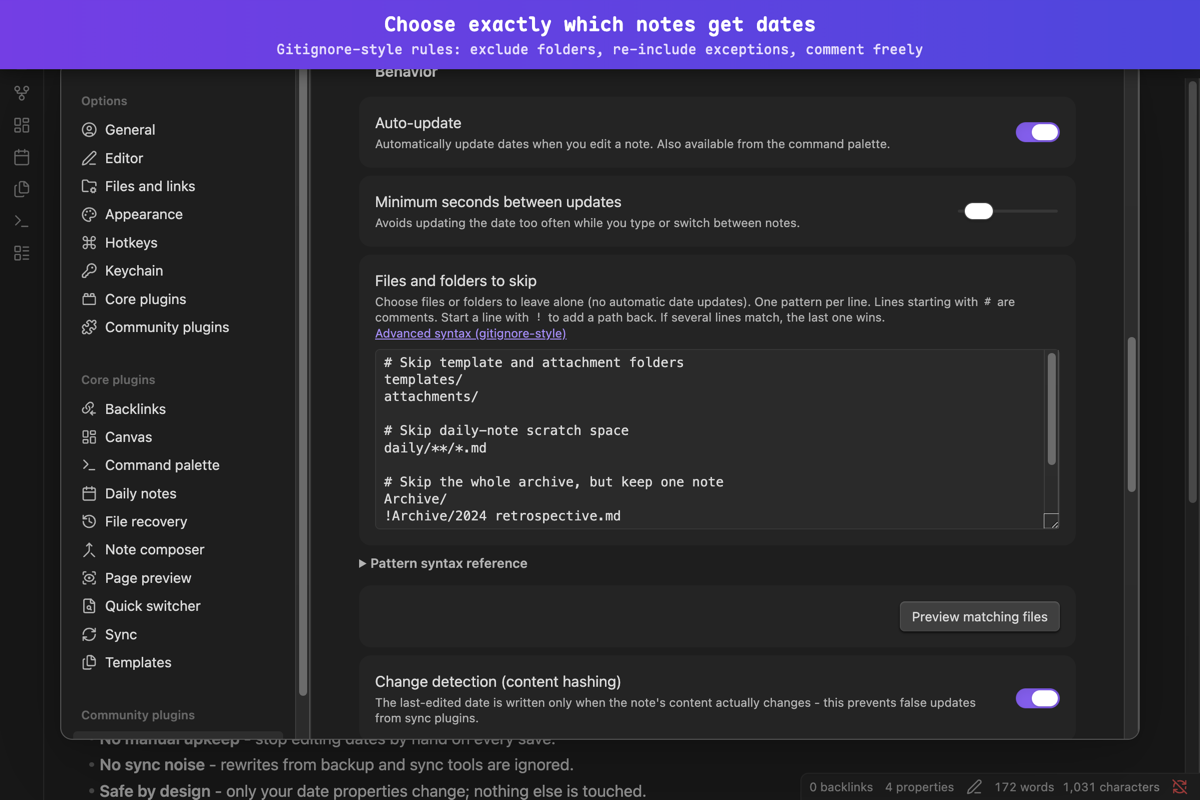This screenshot has height=800, width=1200.
Task: Click "172 words" in the status bar
Action: click(1024, 787)
